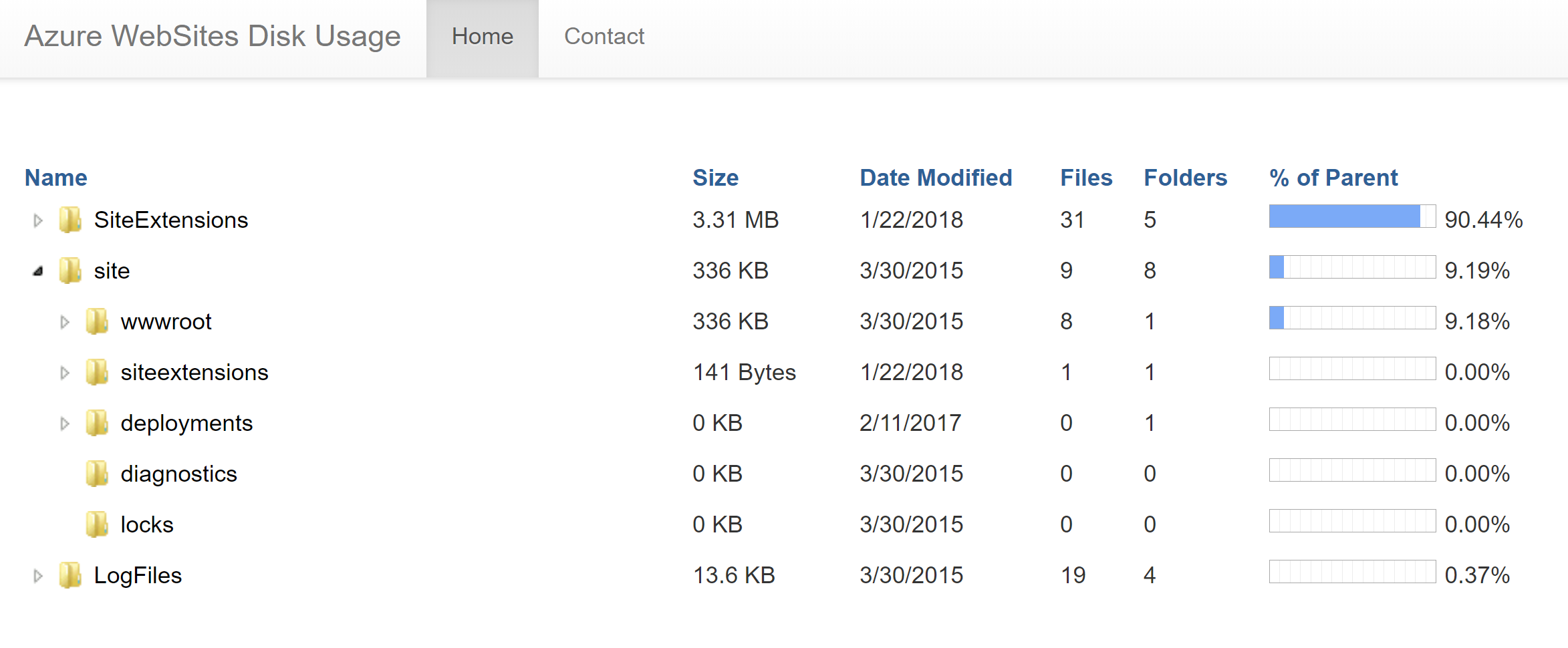This screenshot has height=648, width=1568.
Task: Click the diagnostics empty usage bar
Action: 1352,470
